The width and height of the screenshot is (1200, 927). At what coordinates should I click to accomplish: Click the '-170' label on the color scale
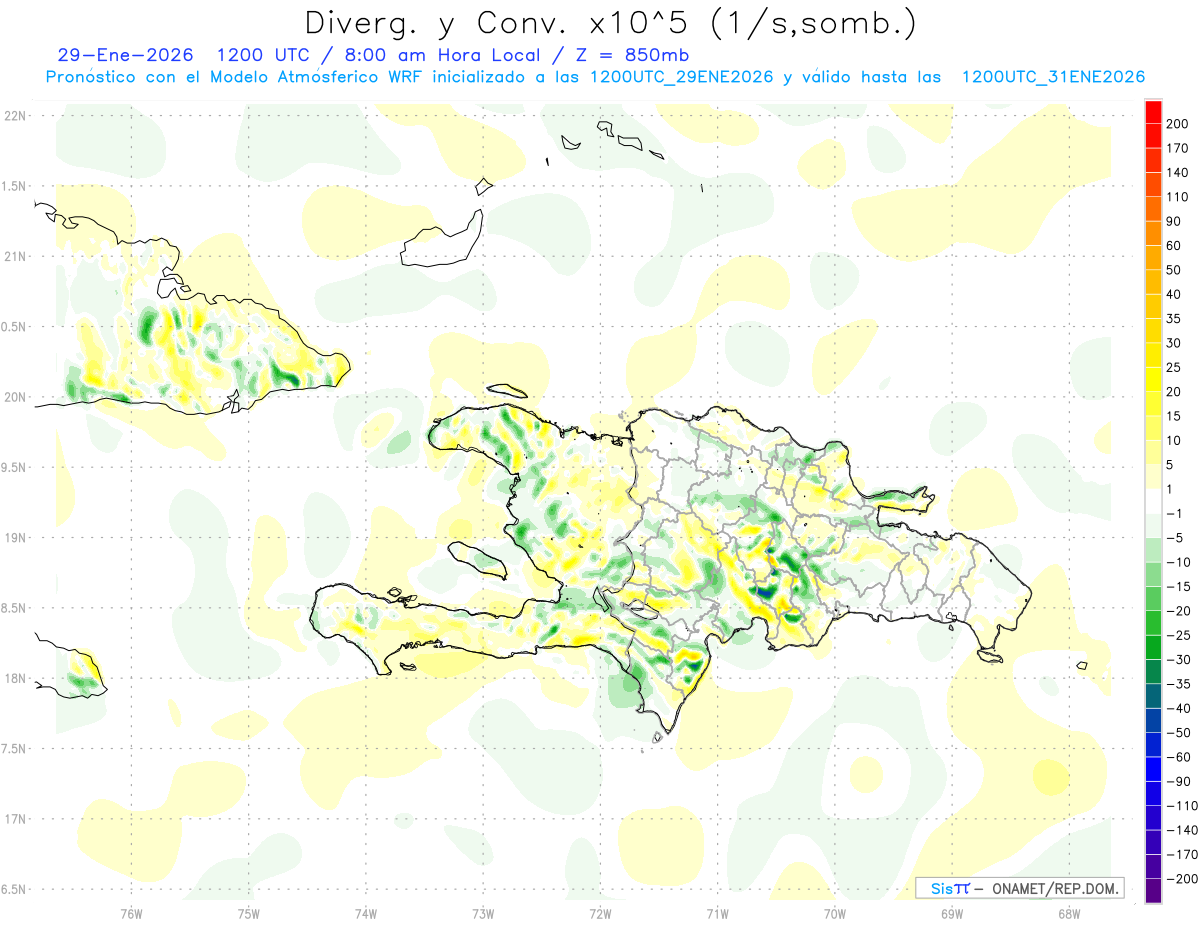click(x=1184, y=855)
